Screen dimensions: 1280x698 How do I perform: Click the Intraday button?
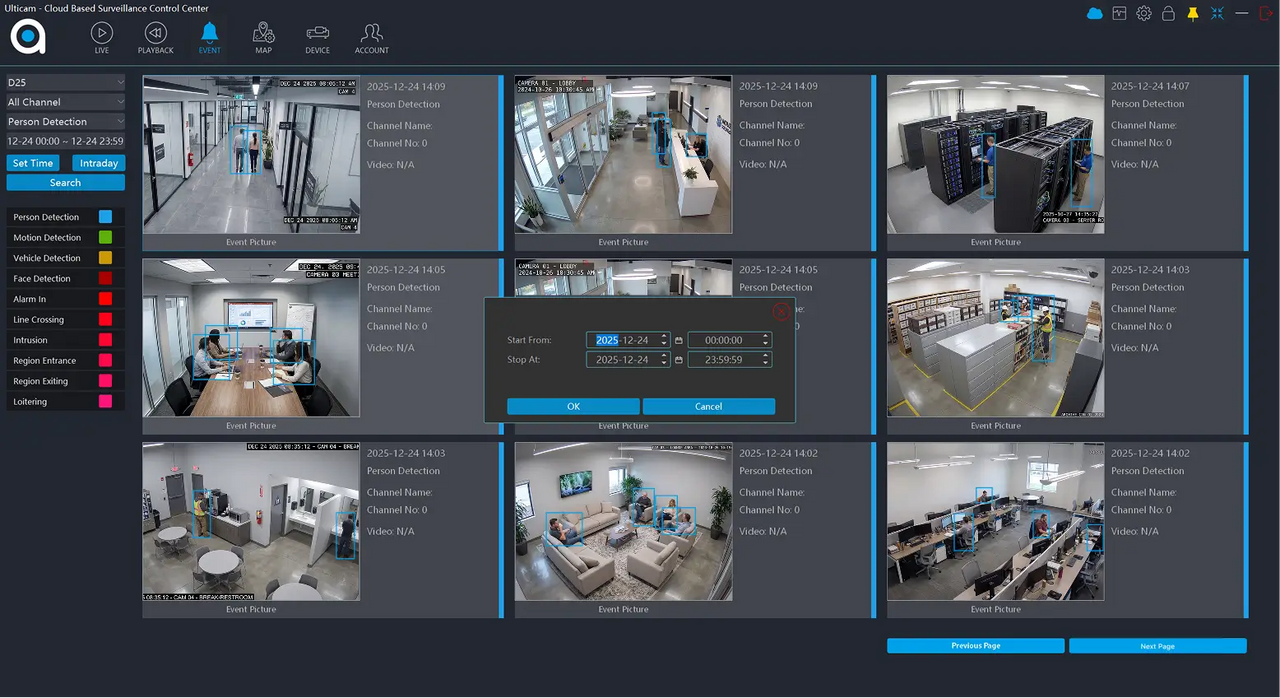pyautogui.click(x=98, y=163)
